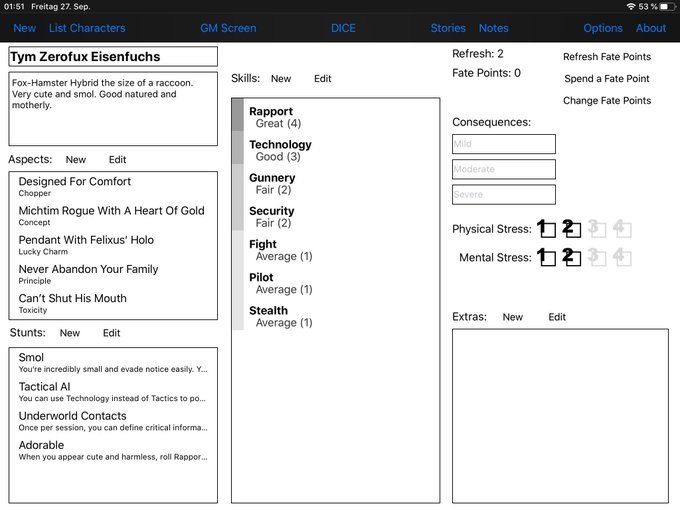Select the Adorable stunt
Image resolution: width=680 pixels, height=510 pixels.
113,450
